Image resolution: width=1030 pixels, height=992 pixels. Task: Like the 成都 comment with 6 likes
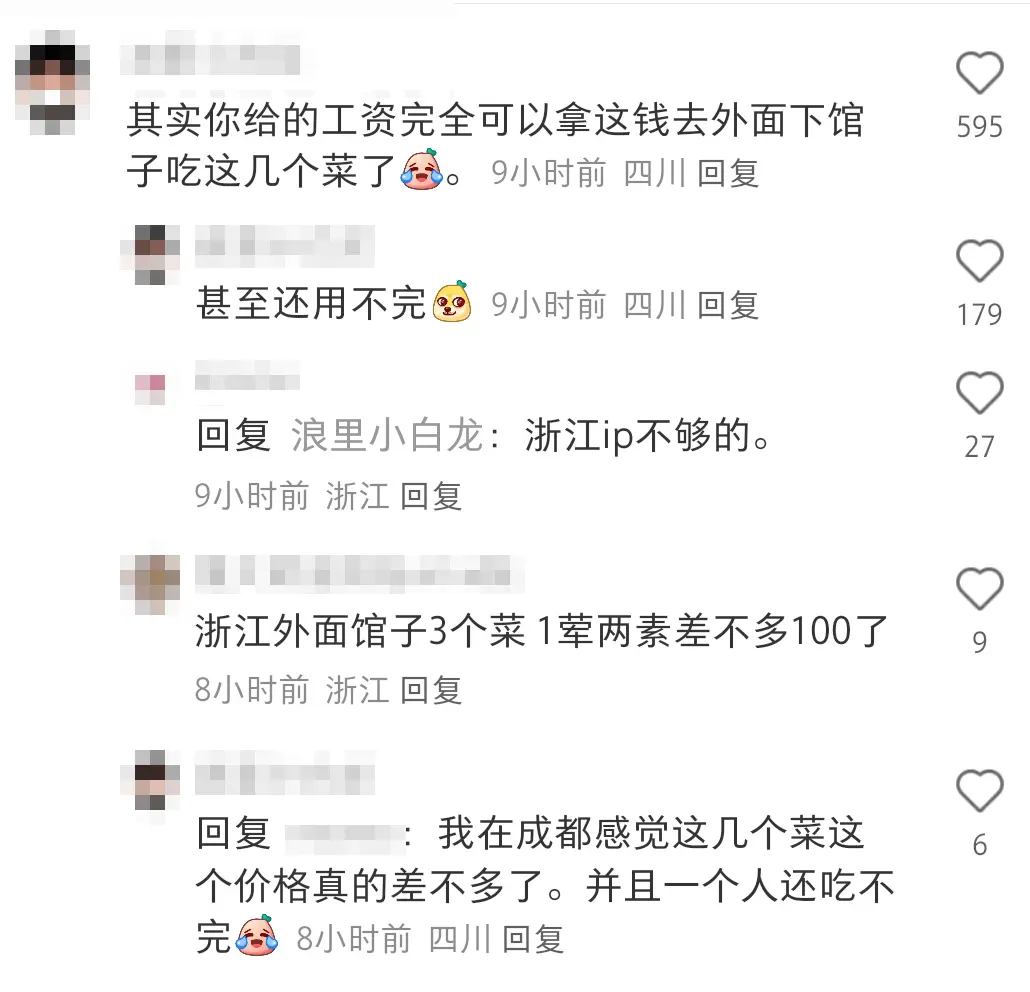coord(979,790)
